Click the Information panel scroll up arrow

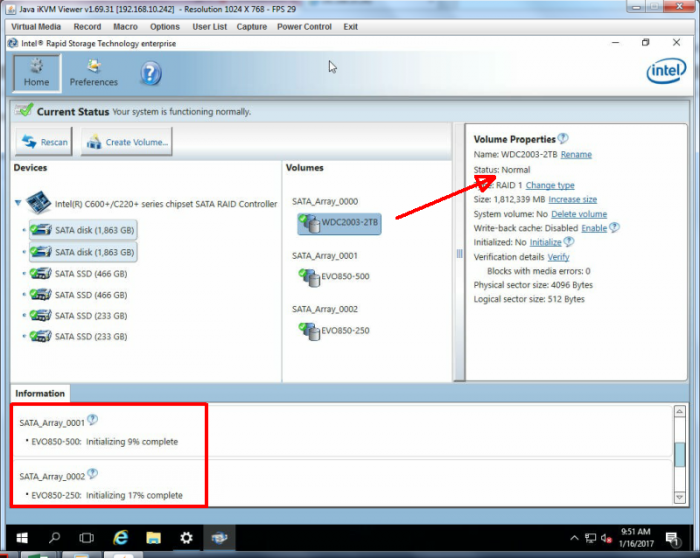click(x=680, y=411)
